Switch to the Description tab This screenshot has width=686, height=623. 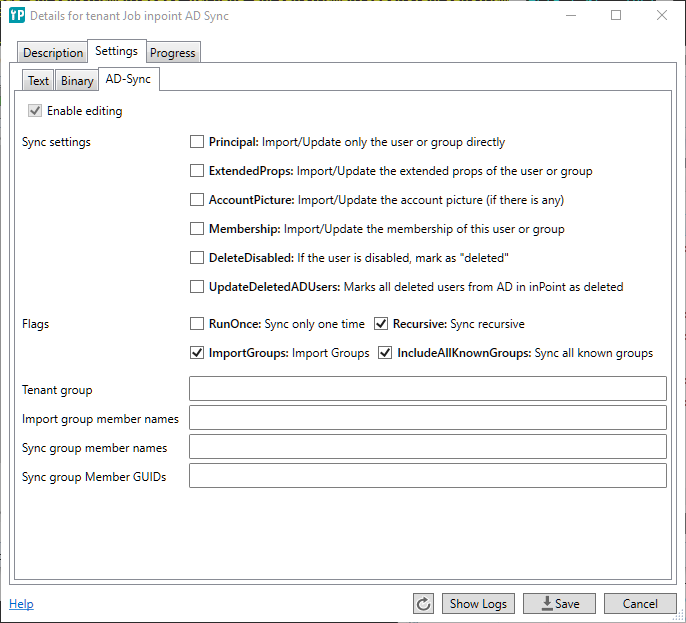(x=52, y=52)
